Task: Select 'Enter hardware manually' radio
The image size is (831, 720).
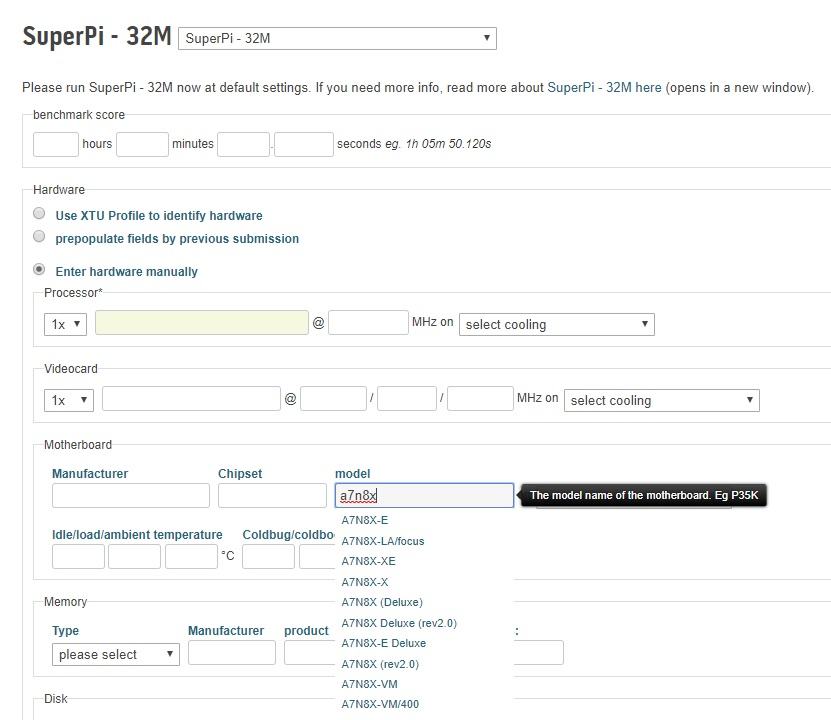Action: (39, 269)
